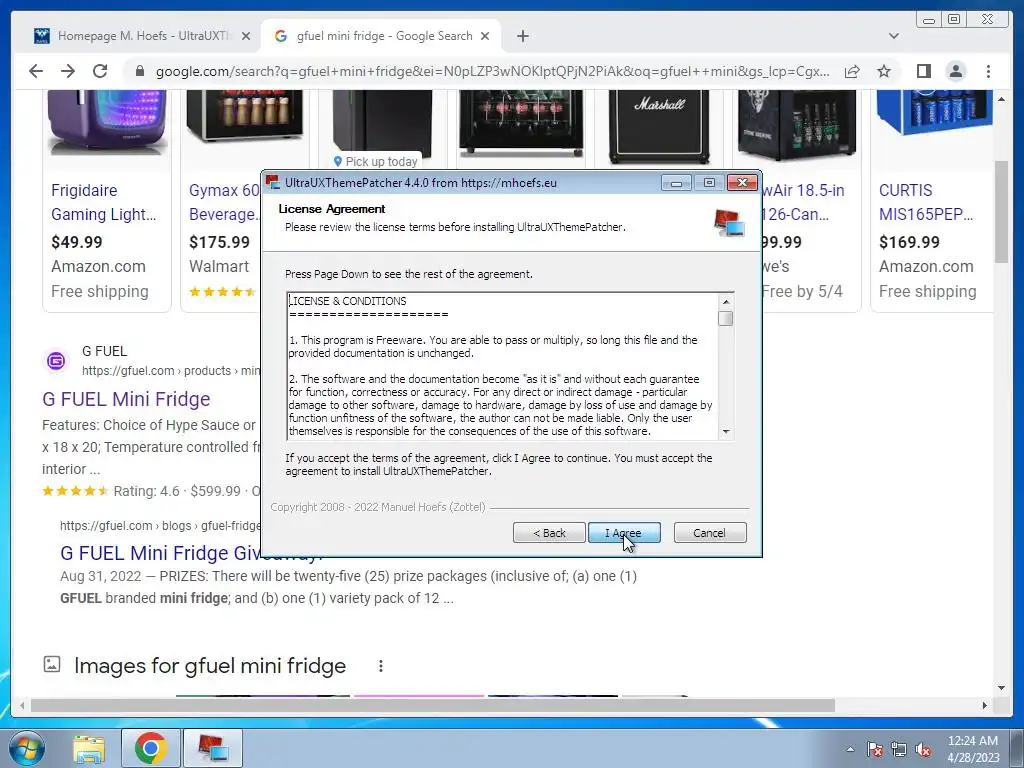Click UltraUXThemePatcher installer taskbar icon
1024x768 pixels.
click(212, 748)
